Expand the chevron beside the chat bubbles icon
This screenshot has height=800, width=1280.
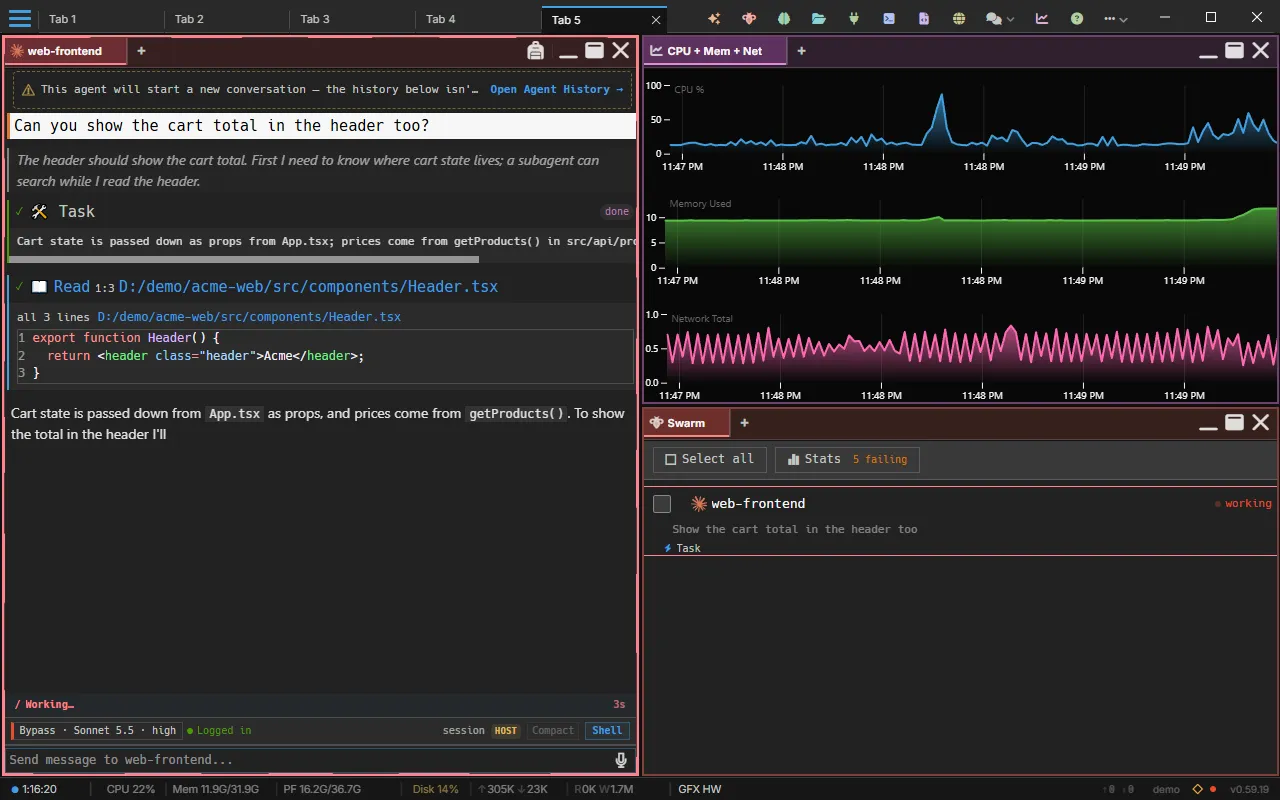click(1010, 19)
